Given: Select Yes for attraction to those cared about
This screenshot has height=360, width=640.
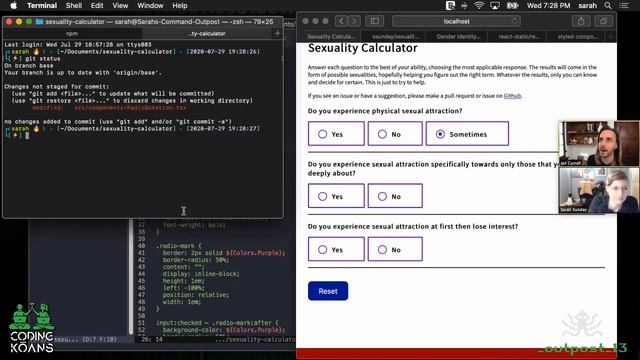Looking at the screenshot, I should coord(336,196).
